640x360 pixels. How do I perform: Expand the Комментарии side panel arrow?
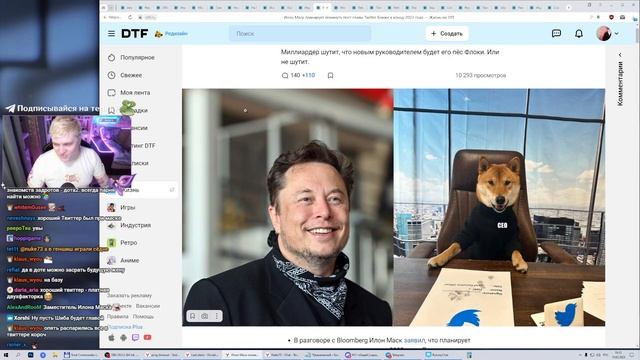(620, 55)
